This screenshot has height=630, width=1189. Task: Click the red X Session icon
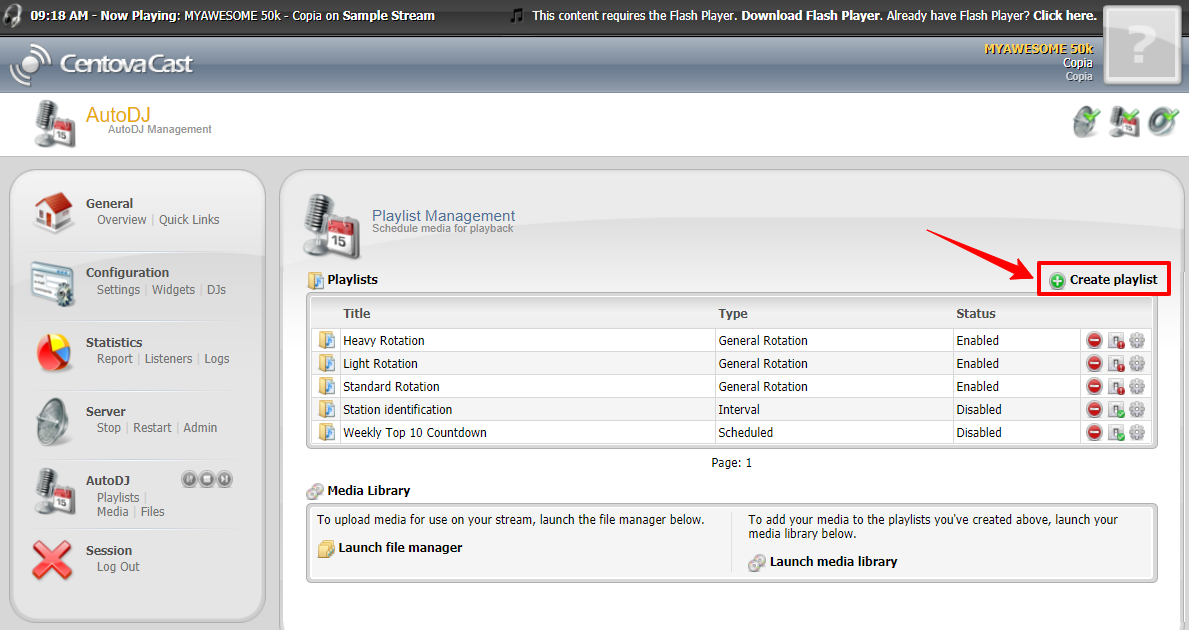click(x=52, y=559)
